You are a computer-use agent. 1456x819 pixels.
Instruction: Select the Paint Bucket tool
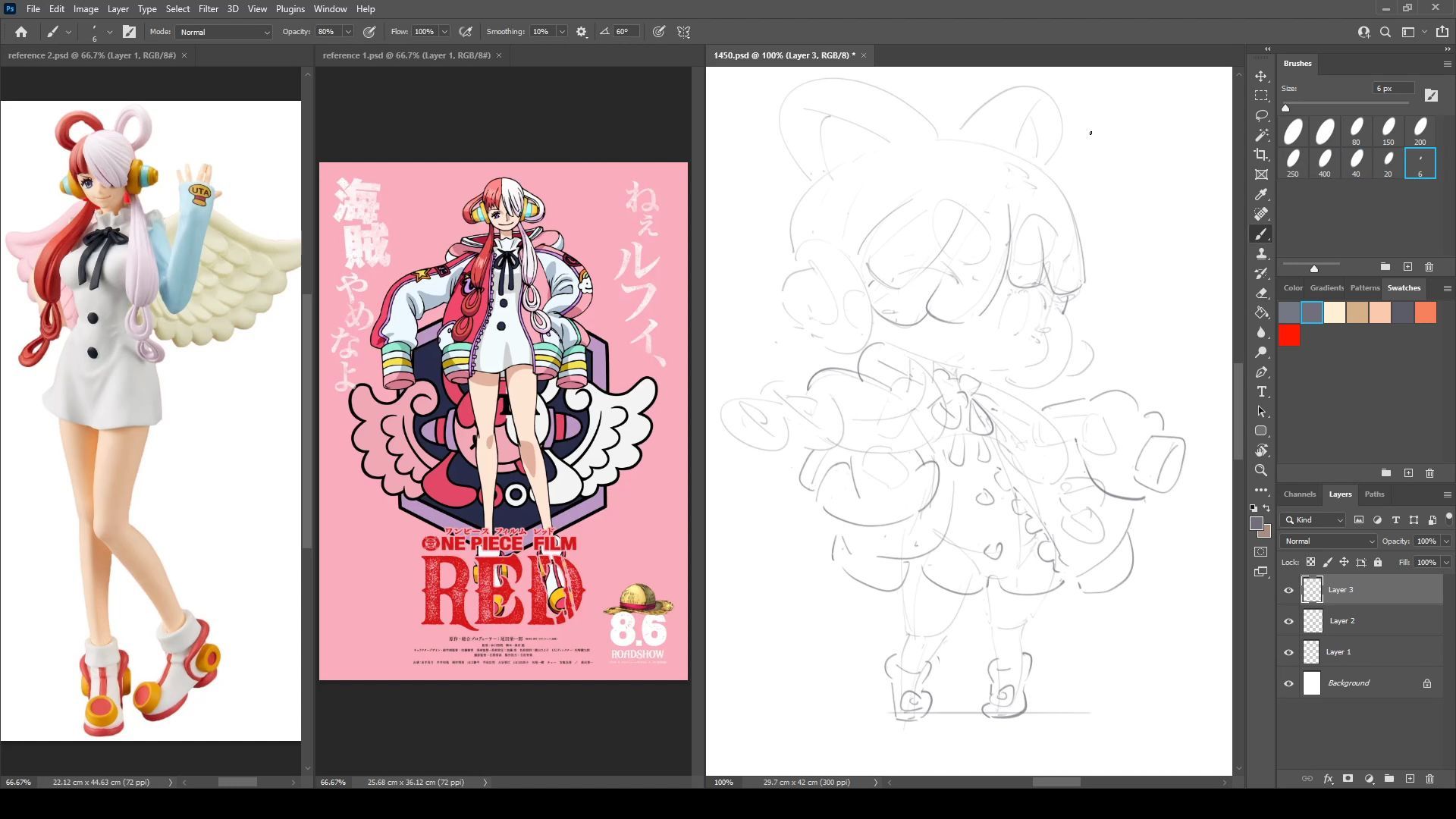click(x=1261, y=313)
